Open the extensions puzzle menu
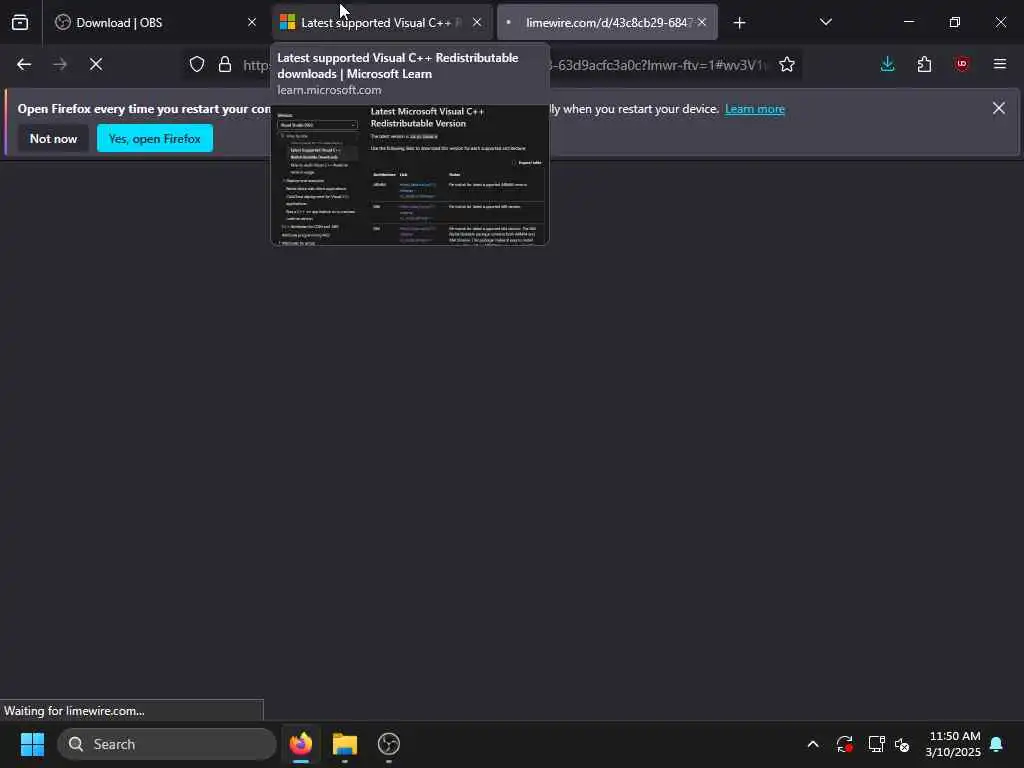Viewport: 1024px width, 768px height. [x=924, y=64]
